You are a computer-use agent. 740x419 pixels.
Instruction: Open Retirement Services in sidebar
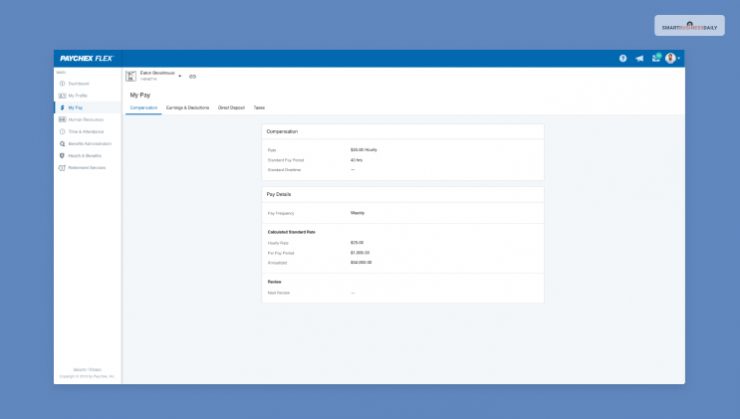tap(87, 167)
